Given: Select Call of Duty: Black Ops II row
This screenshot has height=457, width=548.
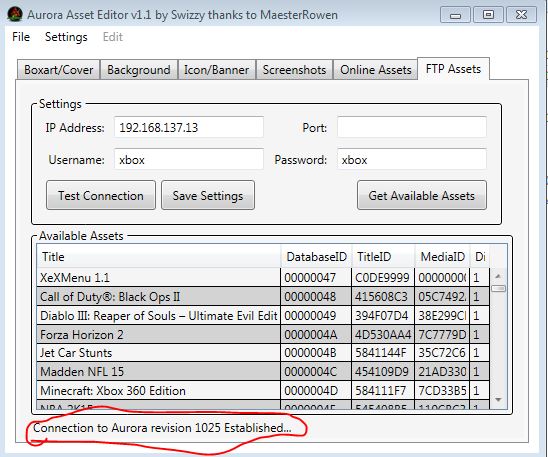Looking at the screenshot, I should click(263, 297).
